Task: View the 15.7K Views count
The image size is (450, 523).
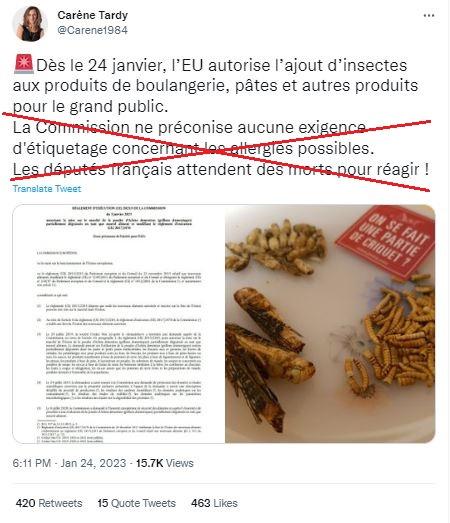Action: 165,463
